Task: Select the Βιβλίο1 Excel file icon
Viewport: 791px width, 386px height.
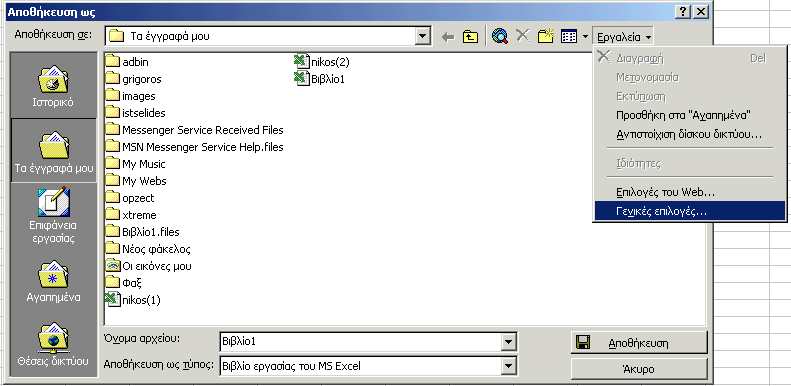Action: click(x=302, y=79)
